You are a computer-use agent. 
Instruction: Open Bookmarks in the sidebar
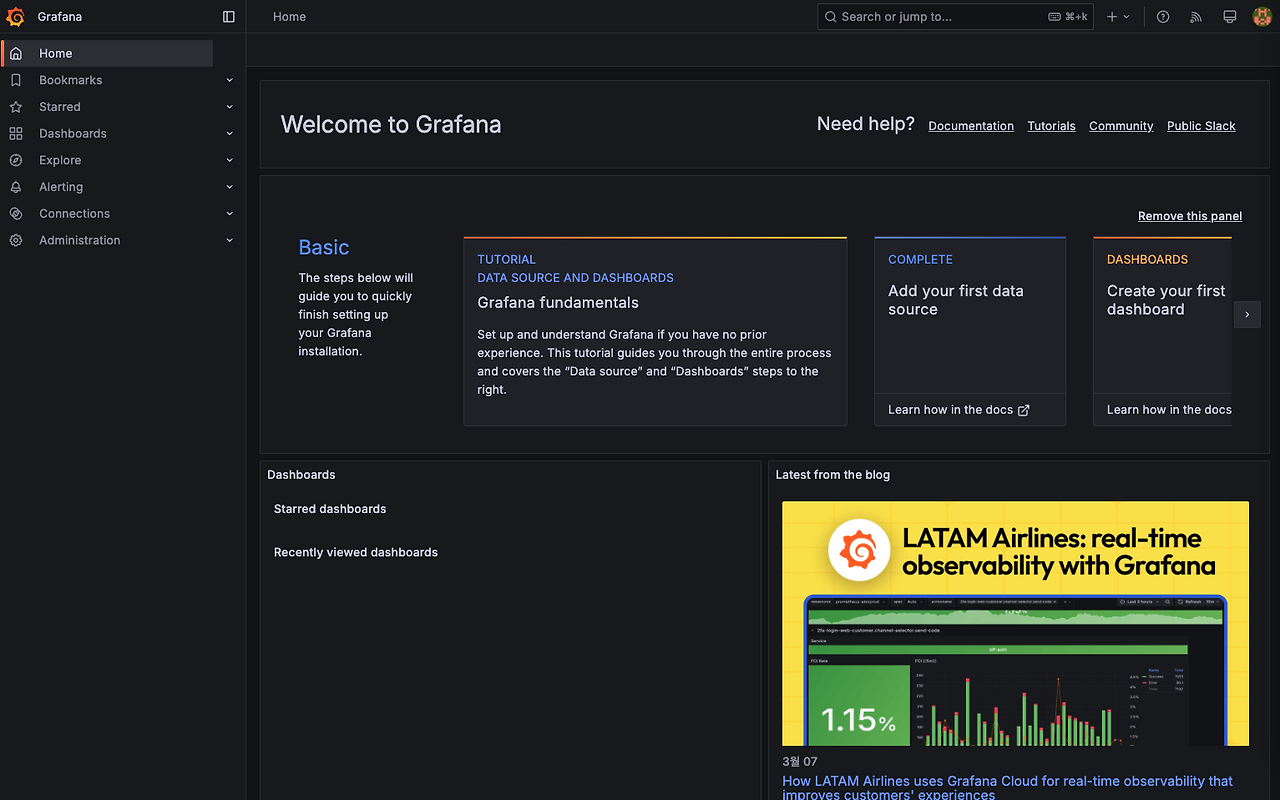(70, 80)
